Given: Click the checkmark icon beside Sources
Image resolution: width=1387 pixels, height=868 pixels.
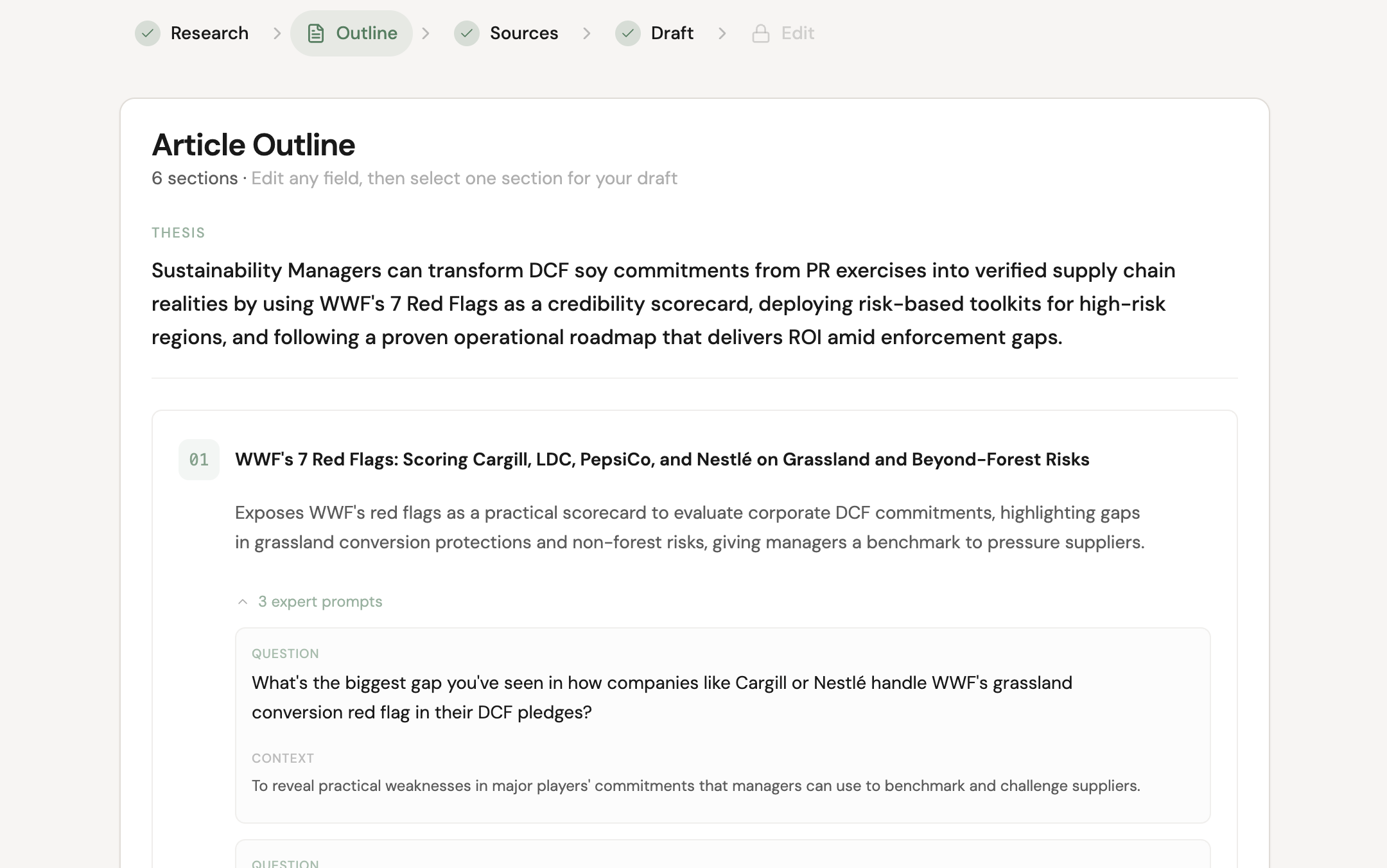Looking at the screenshot, I should [467, 33].
